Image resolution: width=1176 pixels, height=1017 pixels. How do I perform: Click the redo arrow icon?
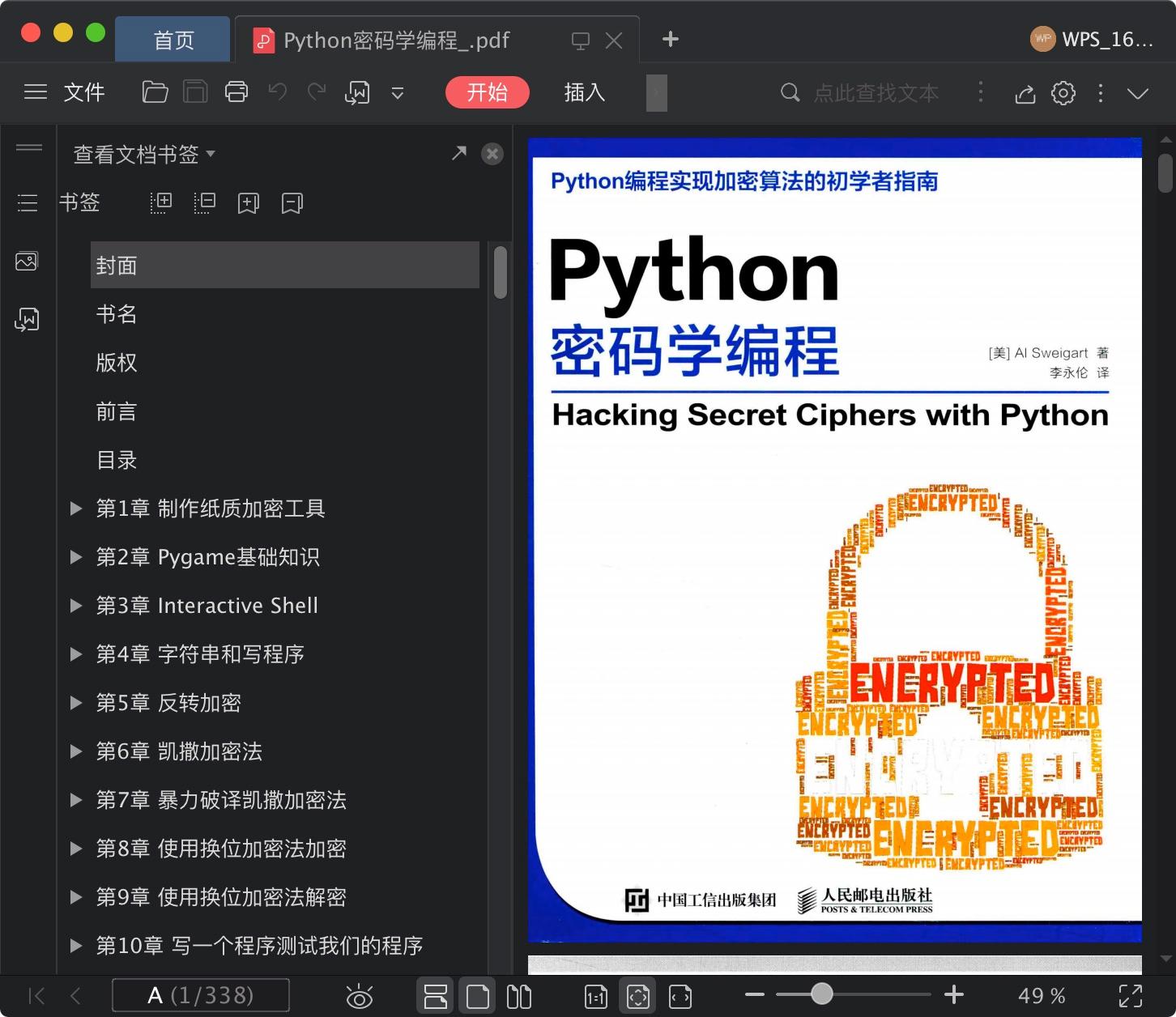(317, 92)
